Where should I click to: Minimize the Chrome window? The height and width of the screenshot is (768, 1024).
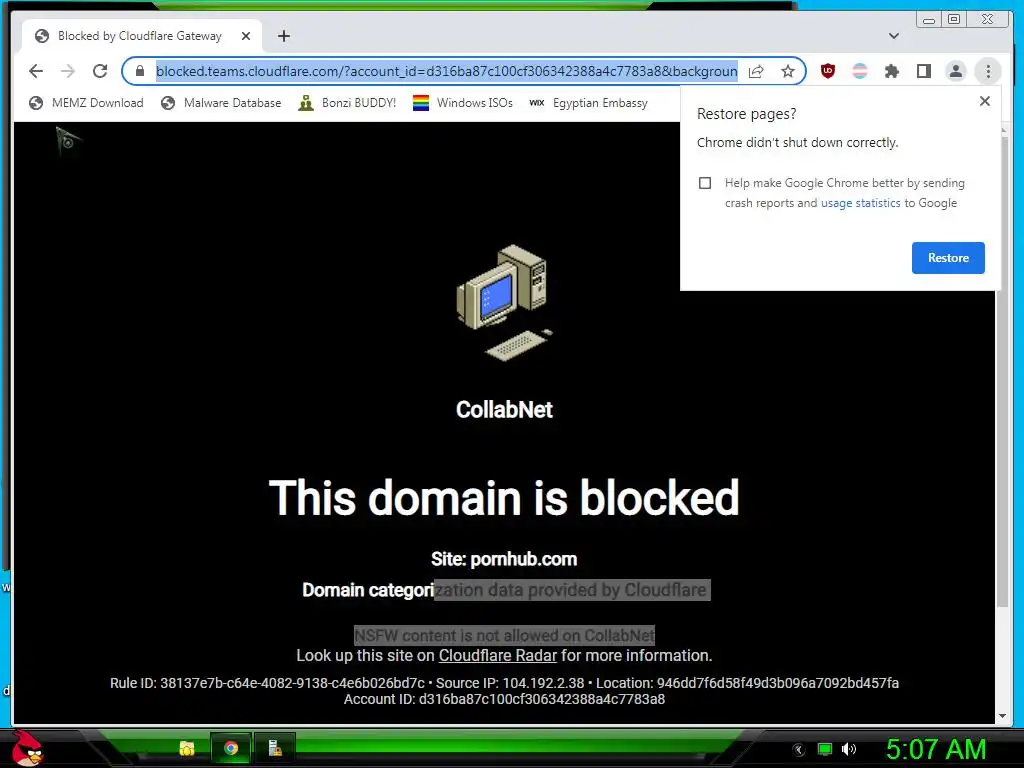(929, 20)
